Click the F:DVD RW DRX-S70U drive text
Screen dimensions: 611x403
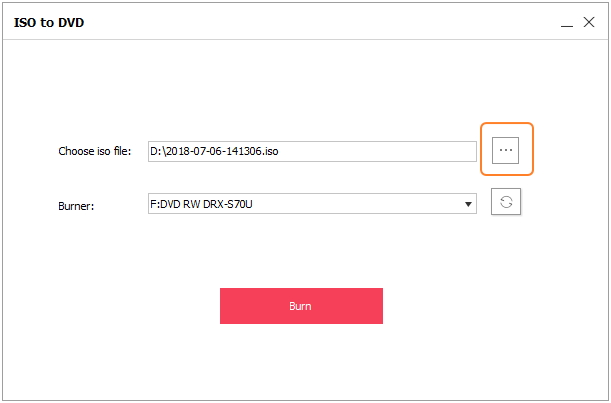coord(209,204)
